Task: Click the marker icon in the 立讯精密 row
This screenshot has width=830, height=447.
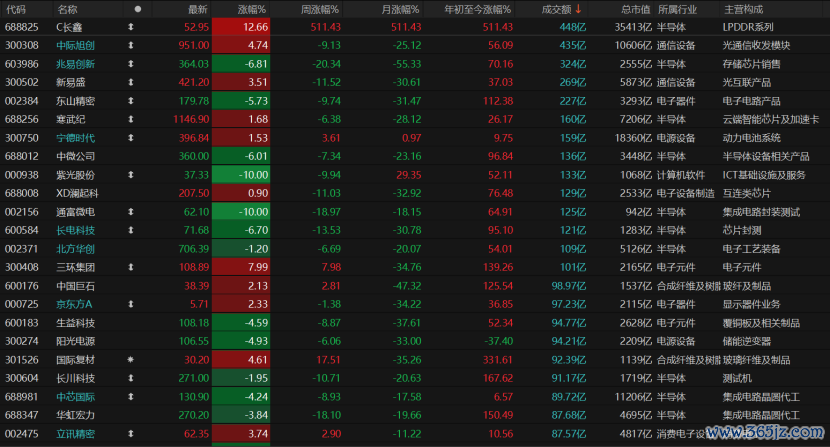Action: [x=131, y=434]
